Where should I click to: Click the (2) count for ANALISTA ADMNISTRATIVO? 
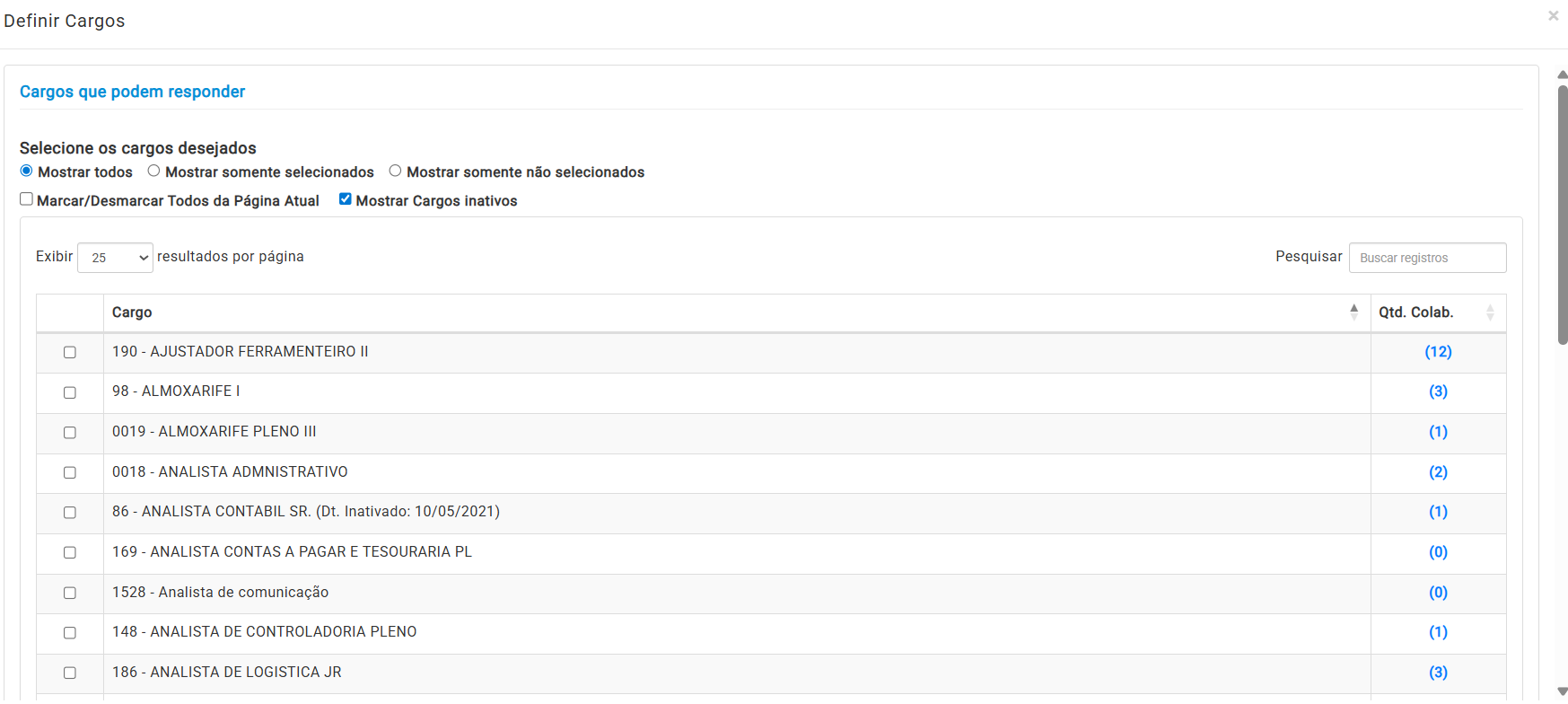click(1438, 472)
